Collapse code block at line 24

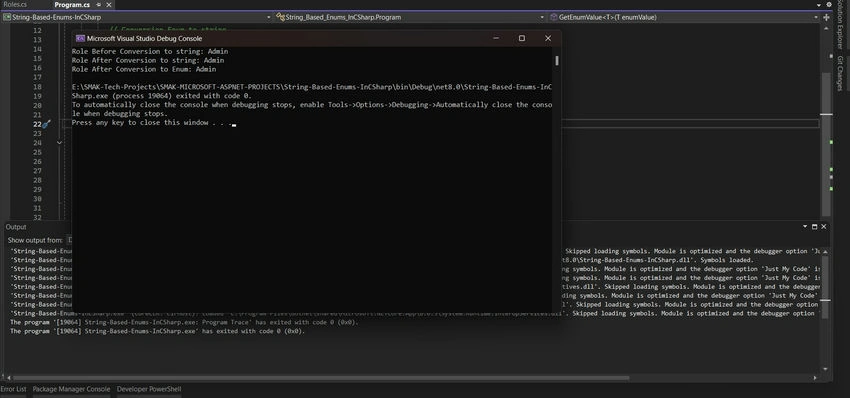59,143
